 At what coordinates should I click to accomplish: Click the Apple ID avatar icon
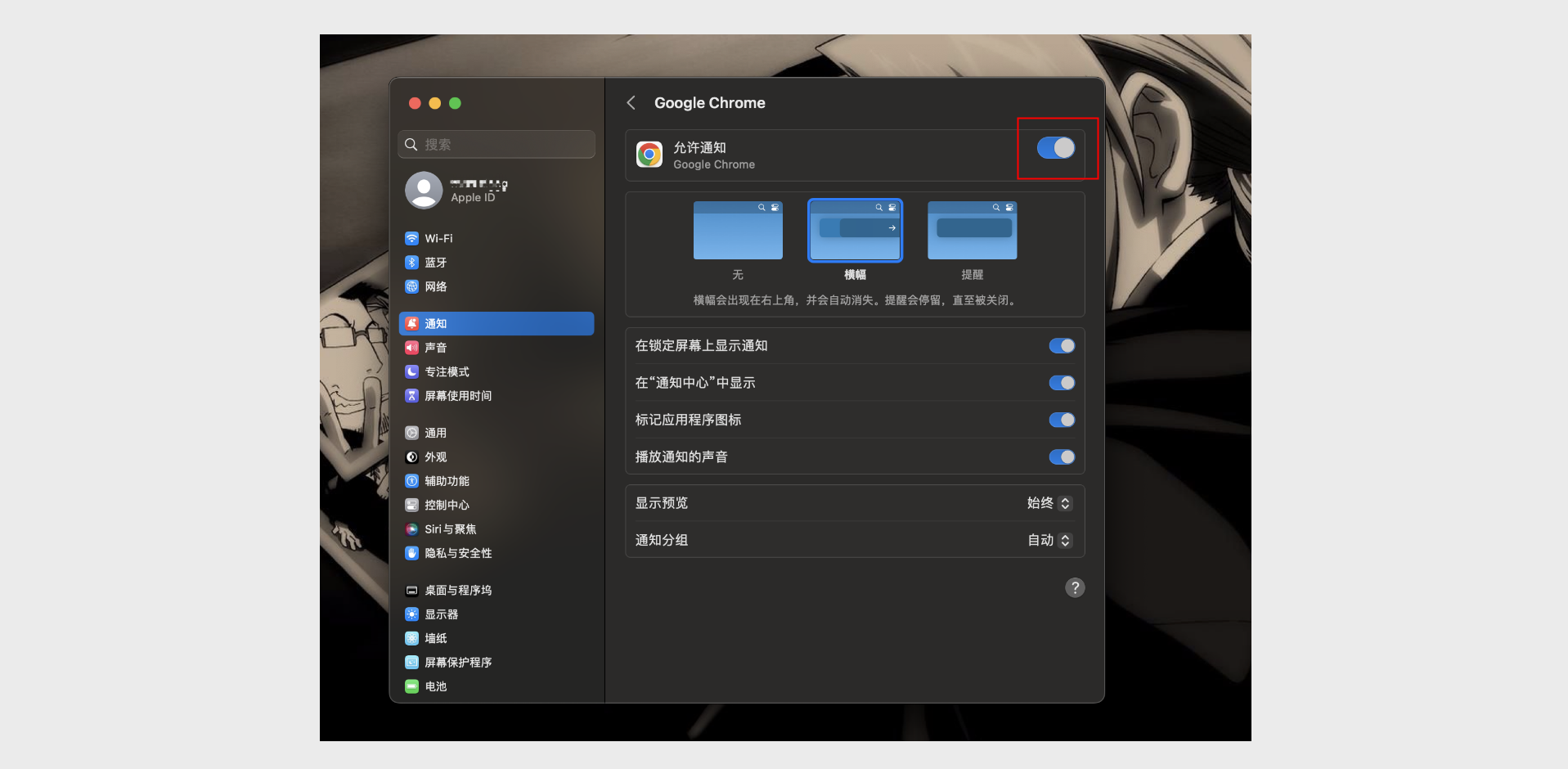[424, 190]
